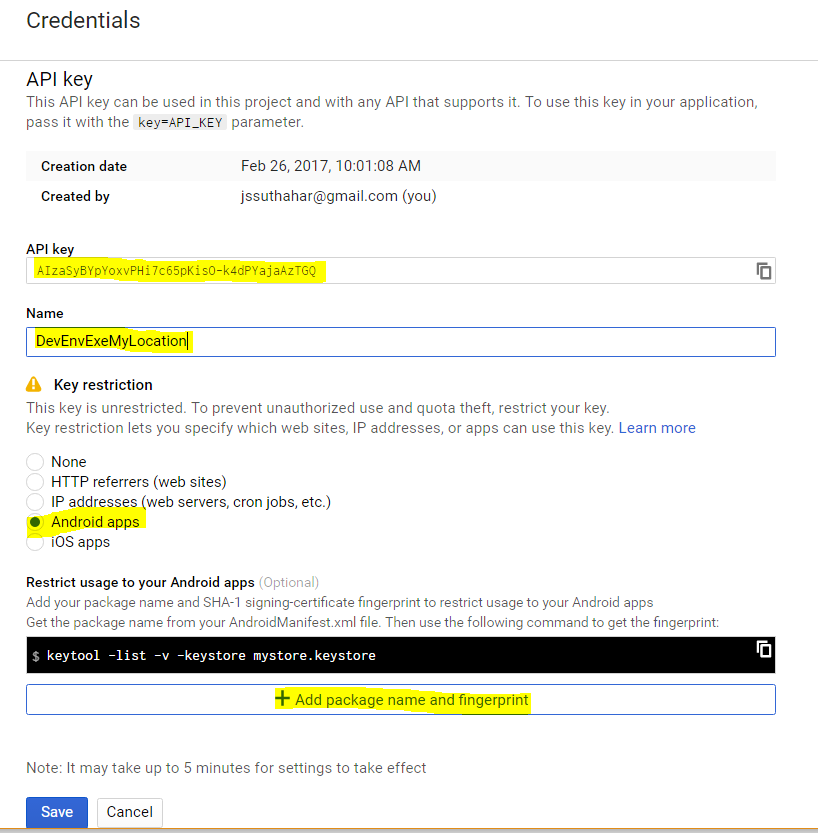Viewport: 818px width, 833px height.
Task: Add package name and fingerprint
Action: 401,700
